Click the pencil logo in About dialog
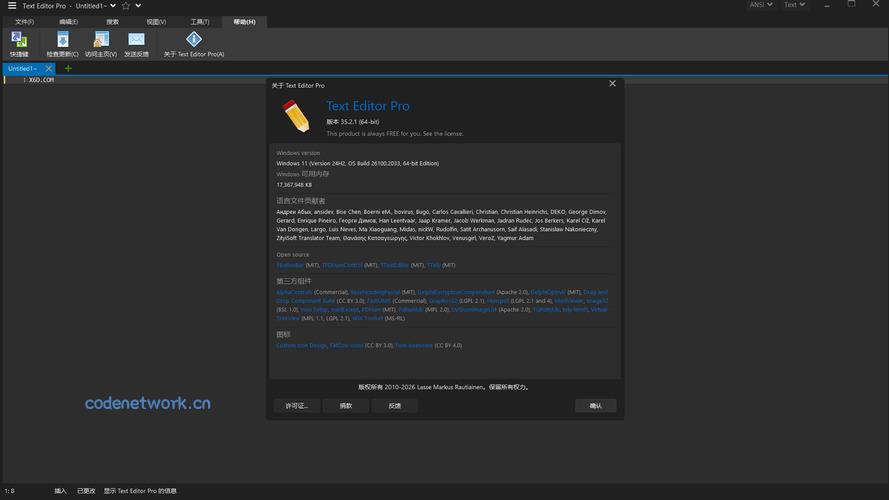The height and width of the screenshot is (500, 889). (x=295, y=116)
